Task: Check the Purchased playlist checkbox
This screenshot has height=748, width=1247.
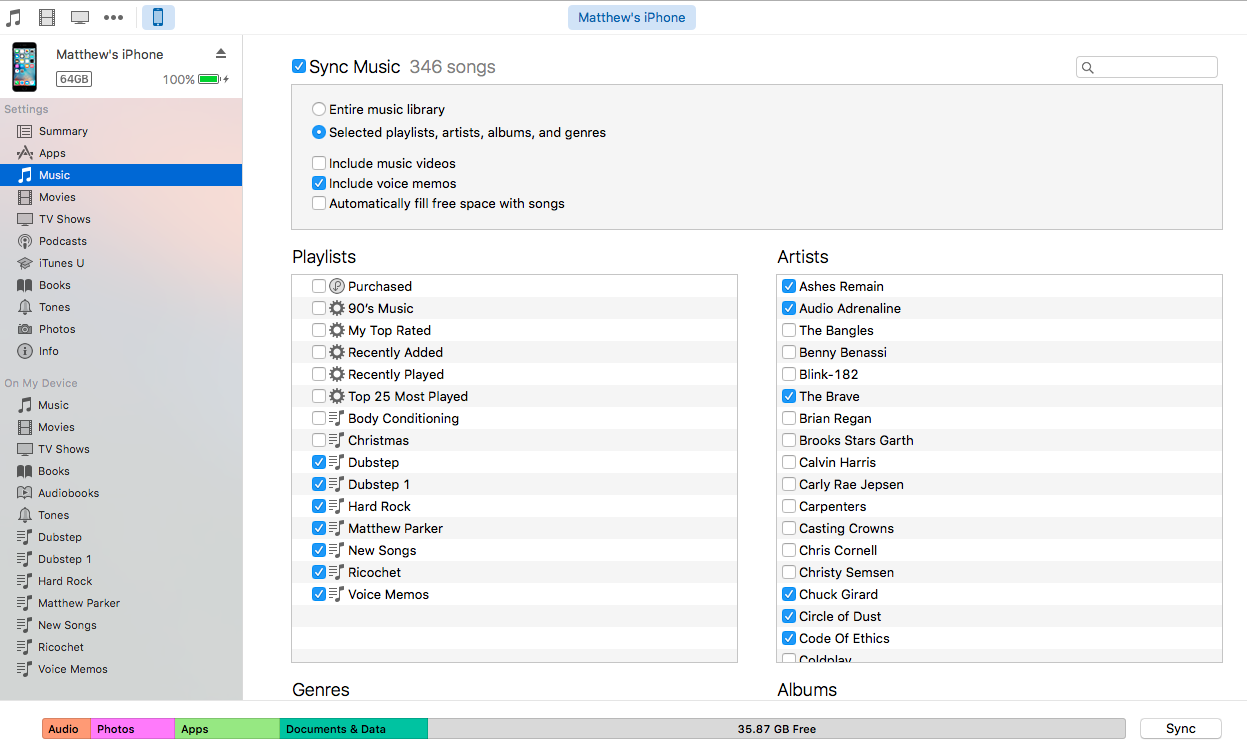Action: tap(319, 286)
